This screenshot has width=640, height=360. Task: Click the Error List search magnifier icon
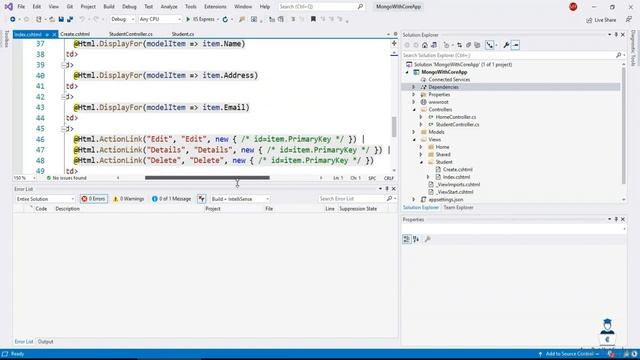point(389,198)
